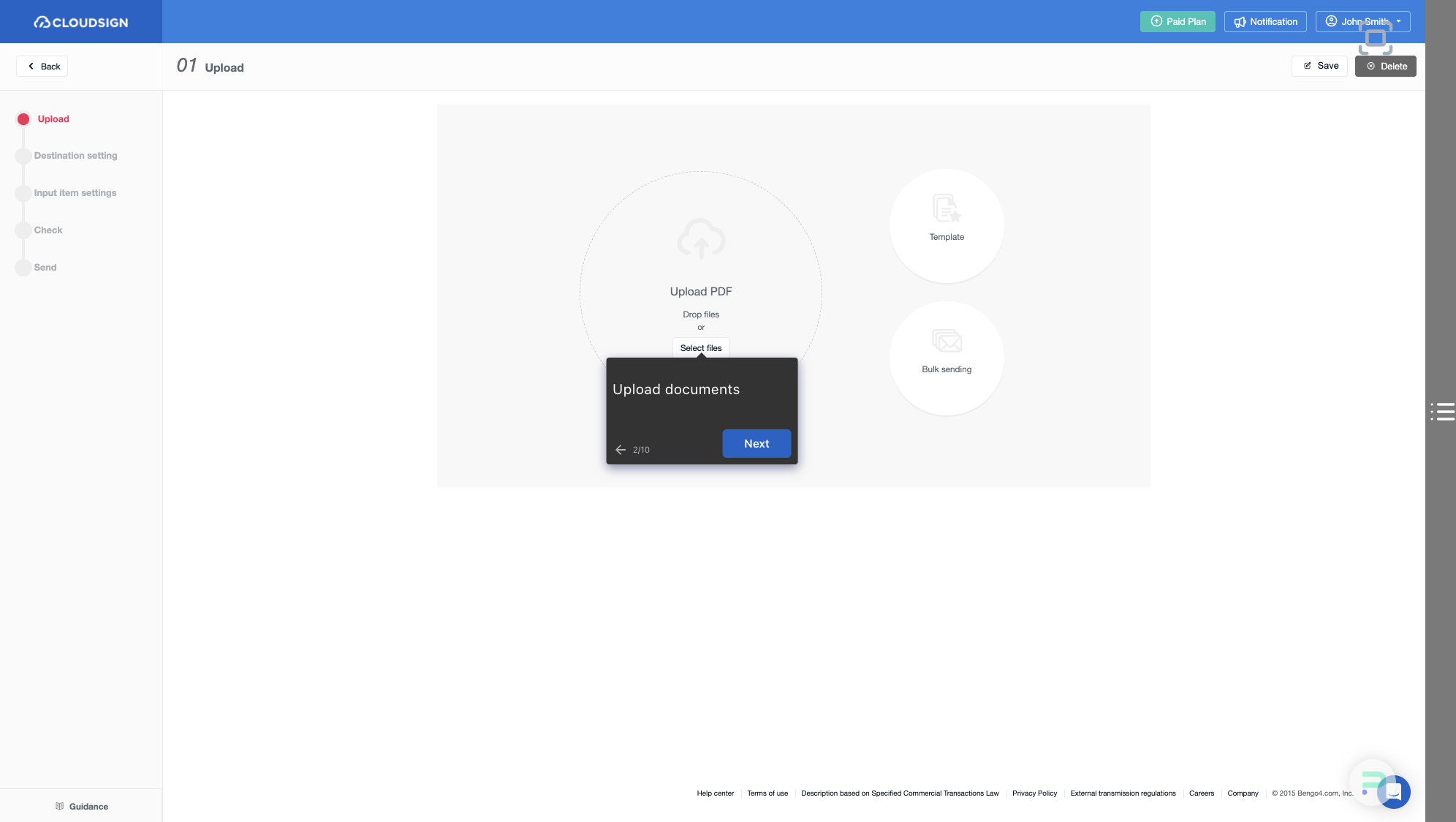The width and height of the screenshot is (1456, 822).
Task: Click John Smith's profile avatar icon
Action: tap(1330, 21)
